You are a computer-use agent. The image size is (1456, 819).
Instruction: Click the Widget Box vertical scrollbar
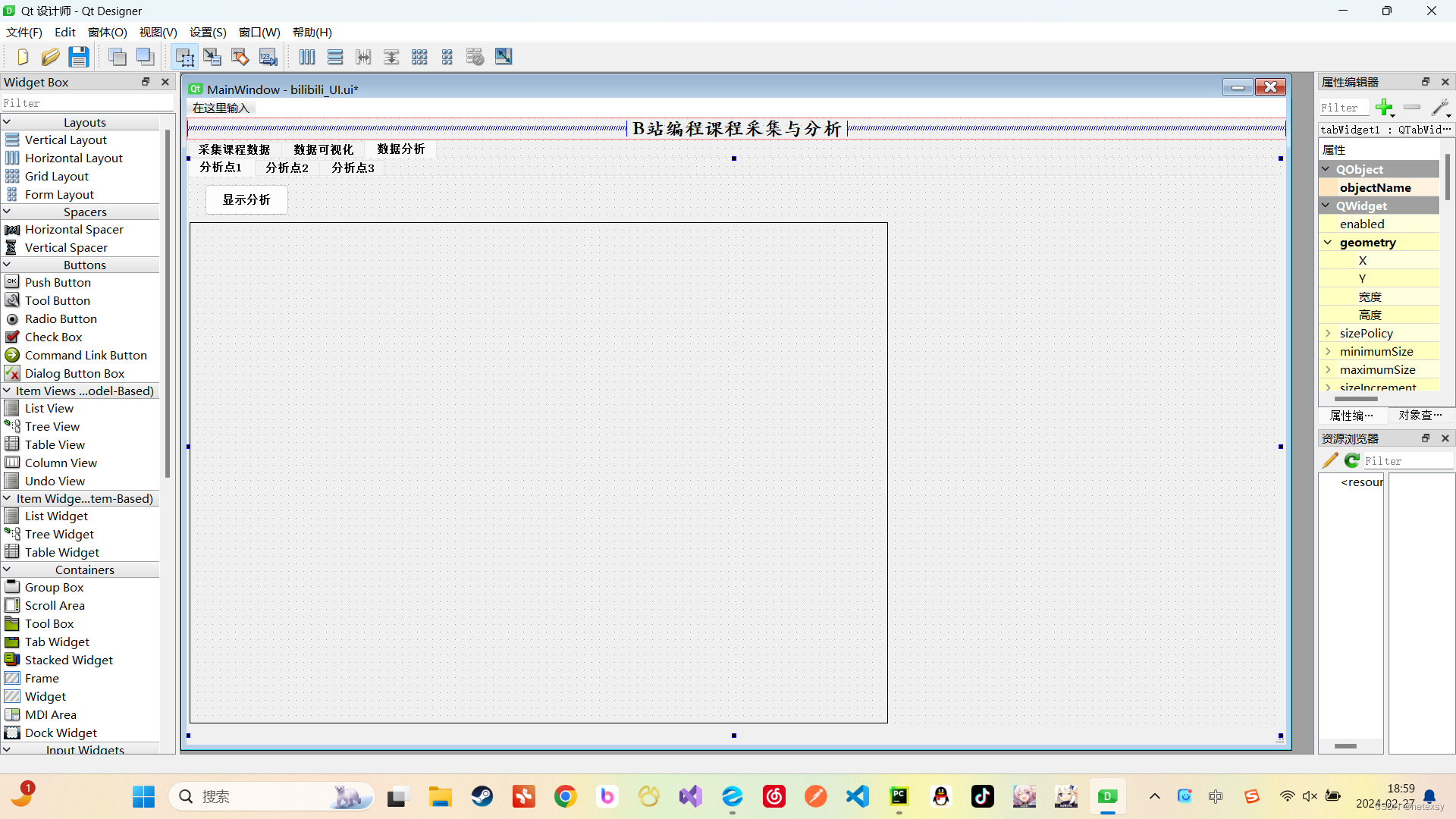[168, 303]
